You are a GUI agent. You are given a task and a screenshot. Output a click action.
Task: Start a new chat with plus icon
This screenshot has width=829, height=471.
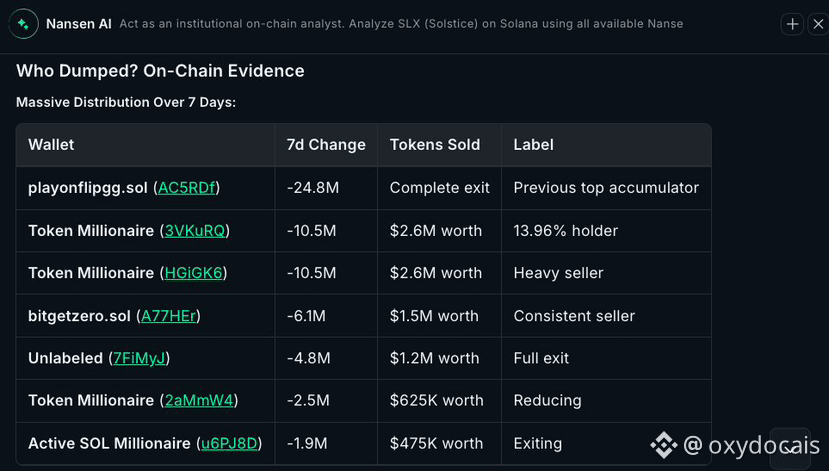(792, 24)
